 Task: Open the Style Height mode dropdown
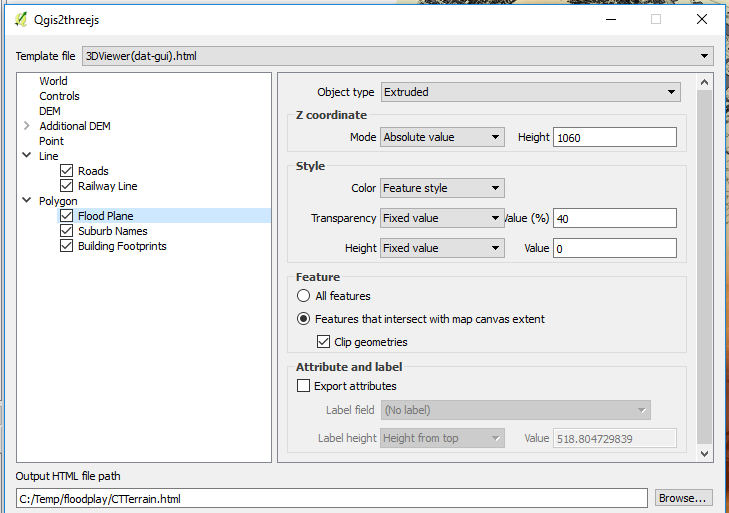(442, 248)
